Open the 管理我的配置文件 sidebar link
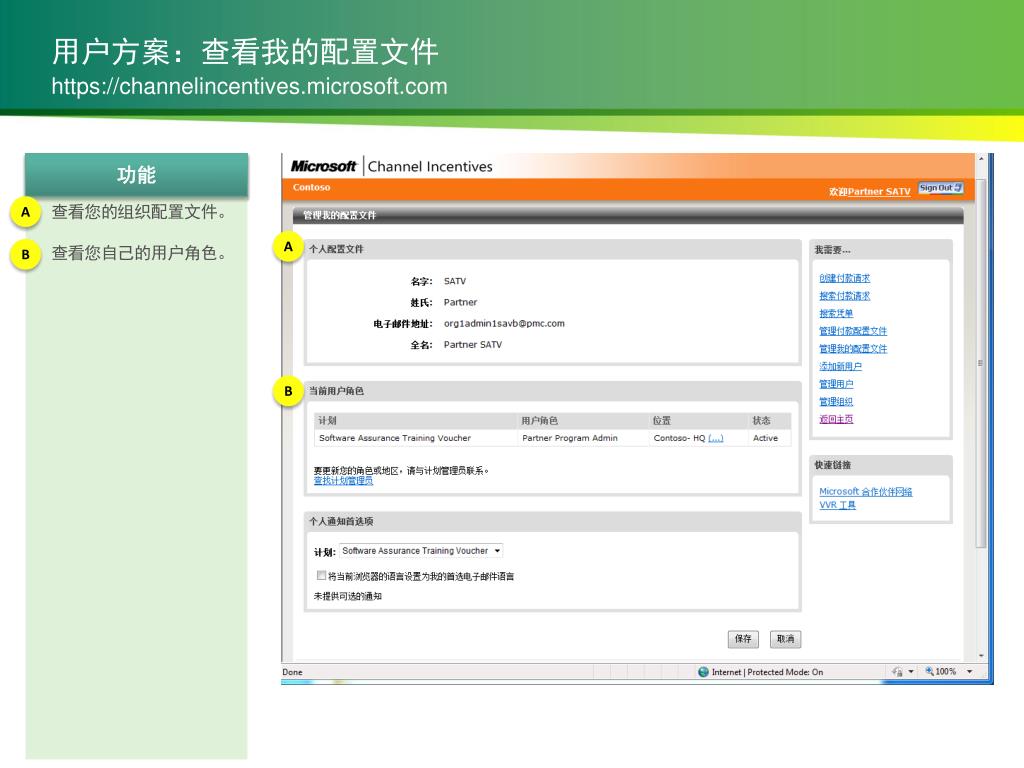The width and height of the screenshot is (1024, 768). tap(853, 349)
